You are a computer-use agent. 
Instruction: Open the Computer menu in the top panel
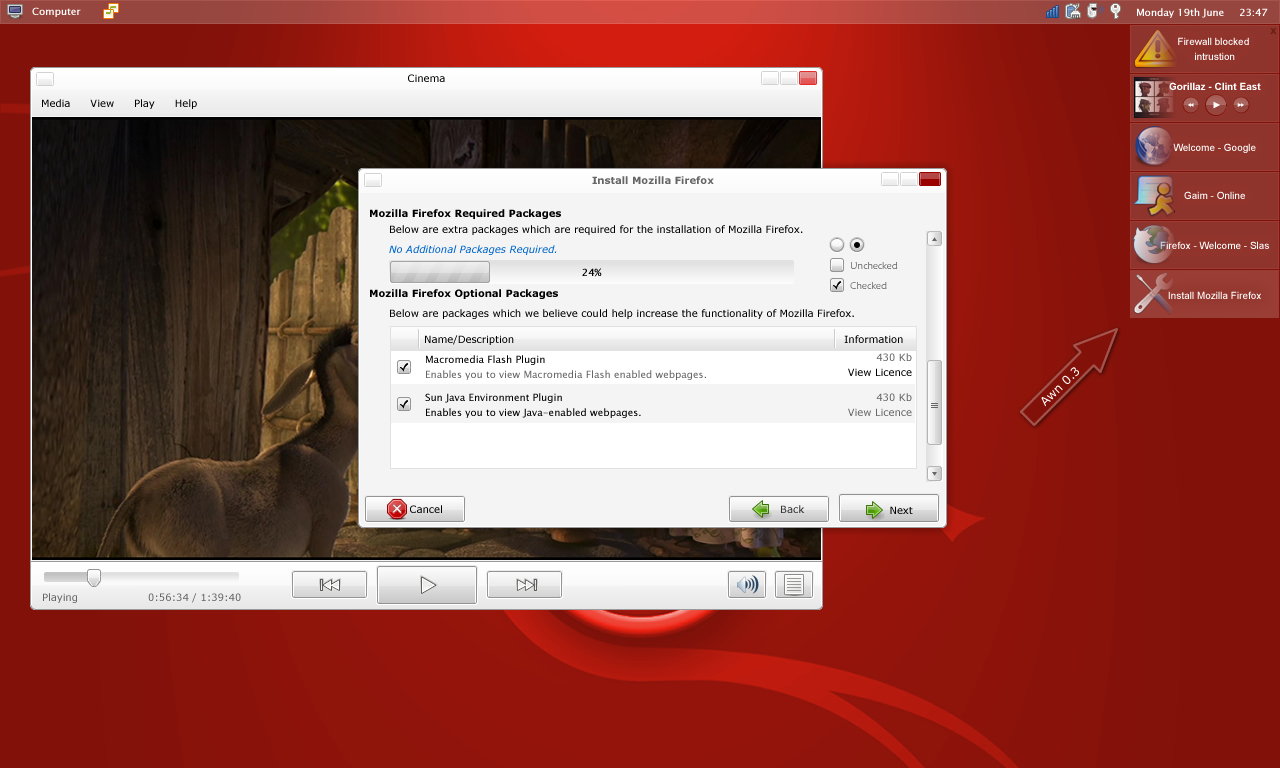click(x=44, y=12)
